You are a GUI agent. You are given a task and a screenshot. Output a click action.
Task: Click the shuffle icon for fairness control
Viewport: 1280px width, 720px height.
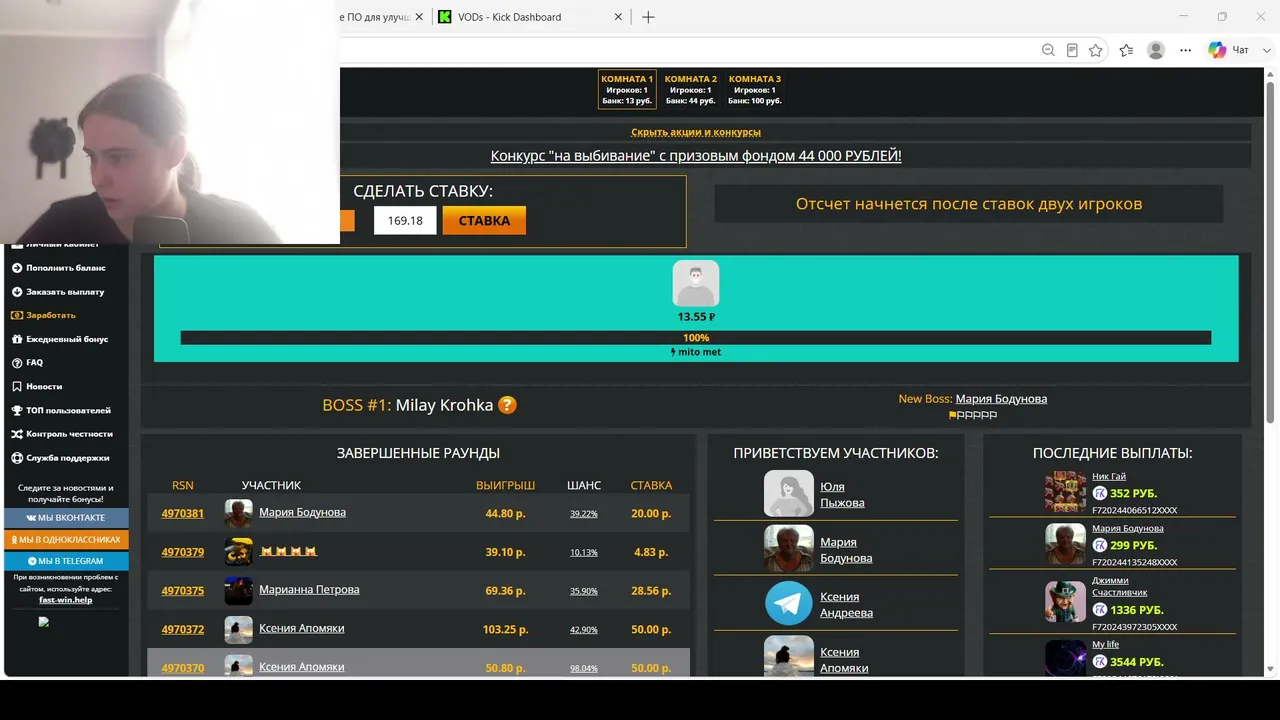point(17,434)
